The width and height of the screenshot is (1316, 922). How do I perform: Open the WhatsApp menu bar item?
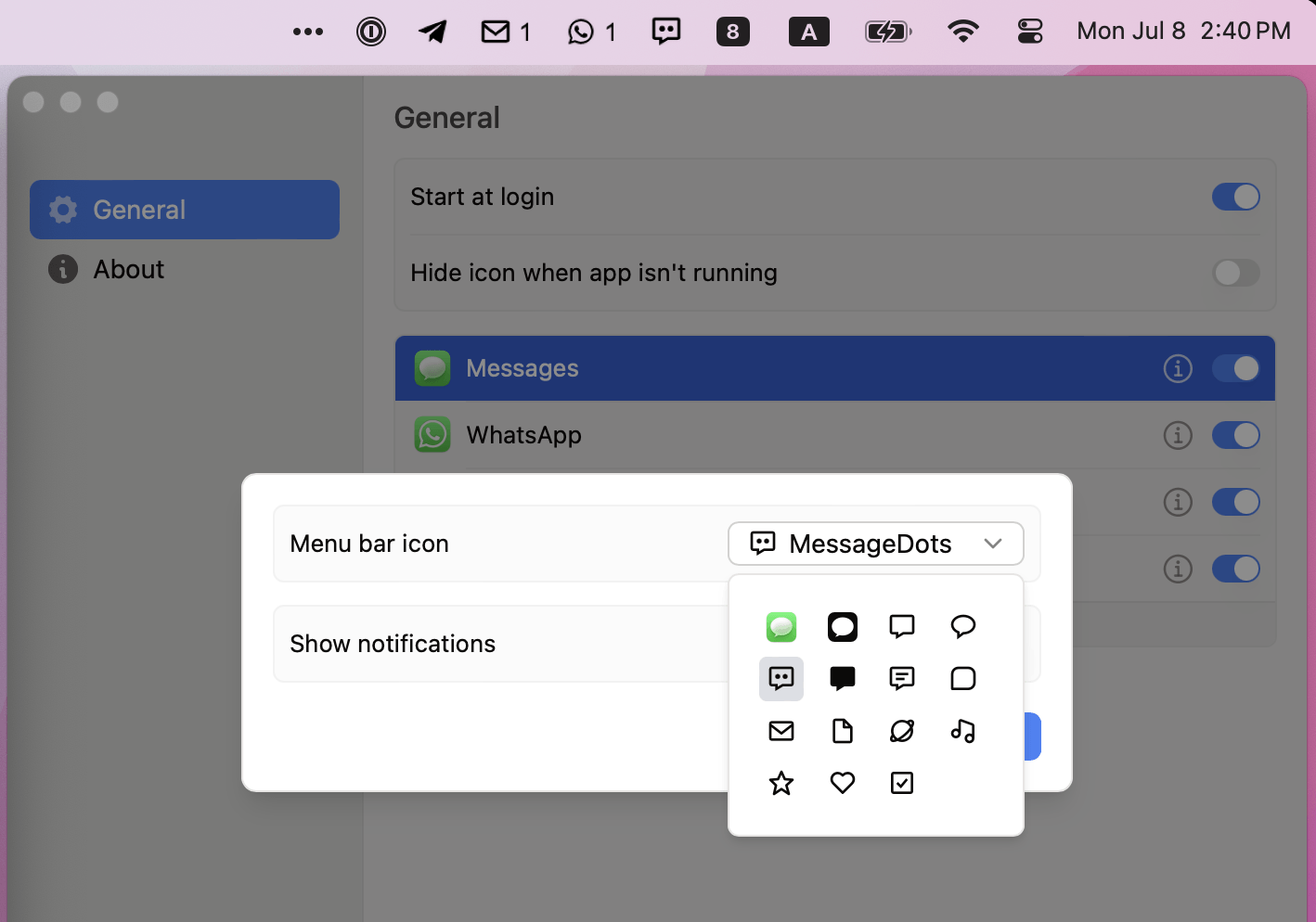coord(591,32)
